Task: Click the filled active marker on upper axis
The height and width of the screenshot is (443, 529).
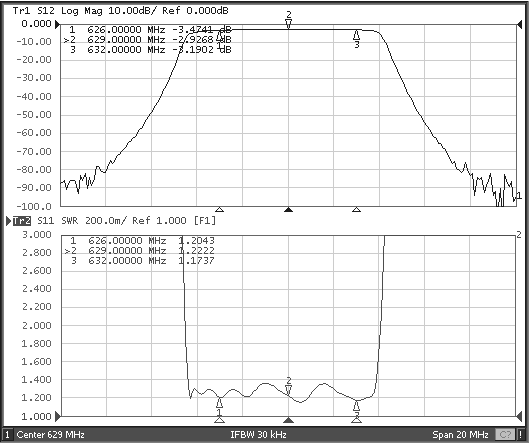Action: point(288,210)
